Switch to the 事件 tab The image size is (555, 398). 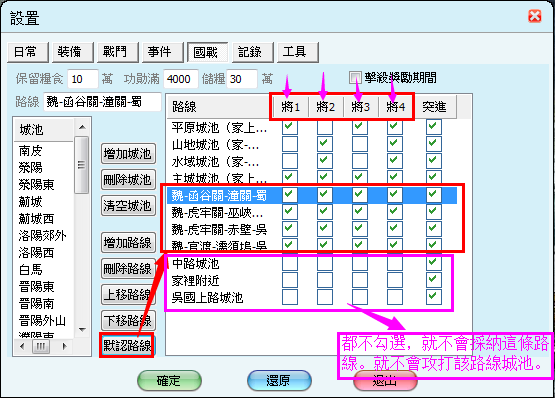pos(163,52)
